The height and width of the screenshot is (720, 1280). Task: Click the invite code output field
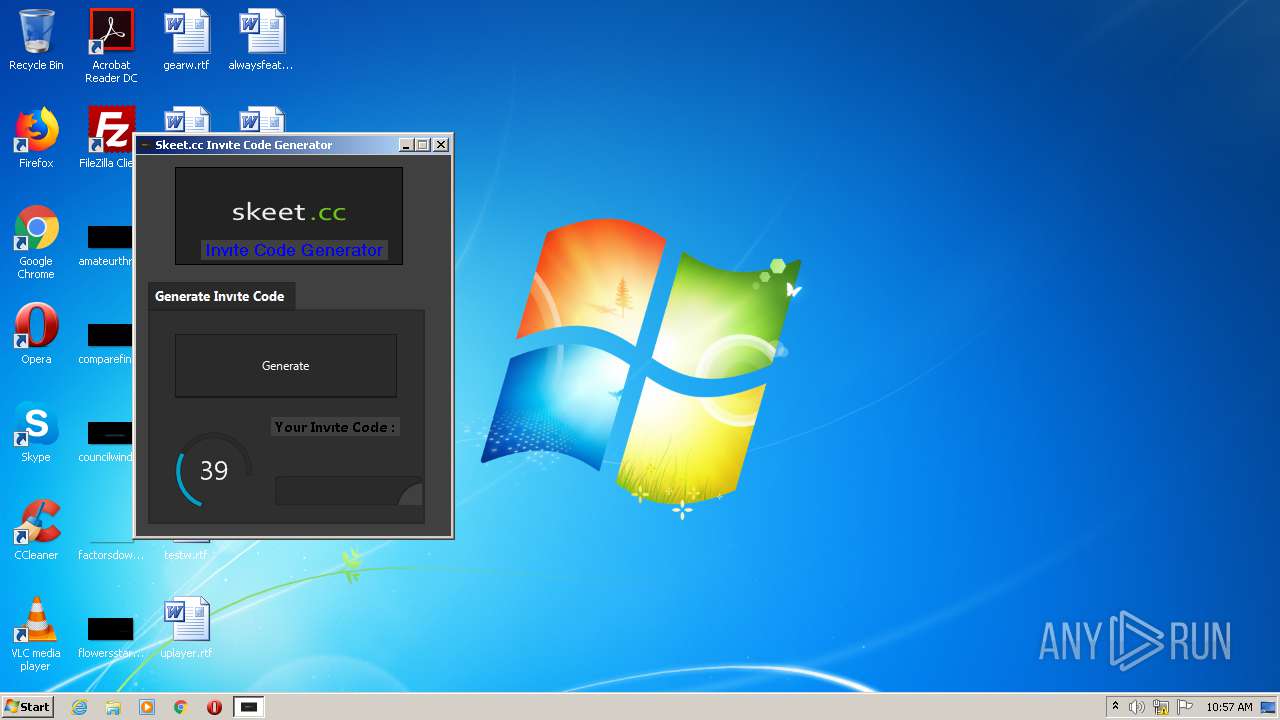(349, 491)
